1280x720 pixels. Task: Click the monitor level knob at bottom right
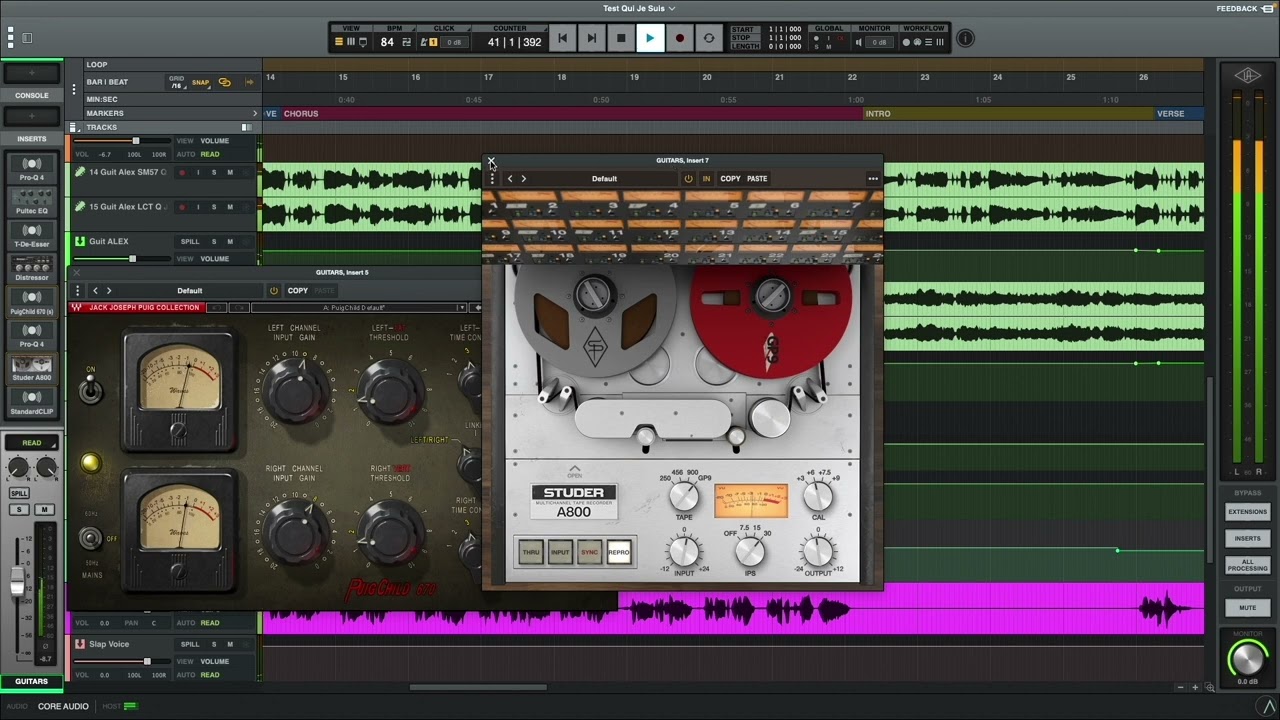tap(1247, 658)
